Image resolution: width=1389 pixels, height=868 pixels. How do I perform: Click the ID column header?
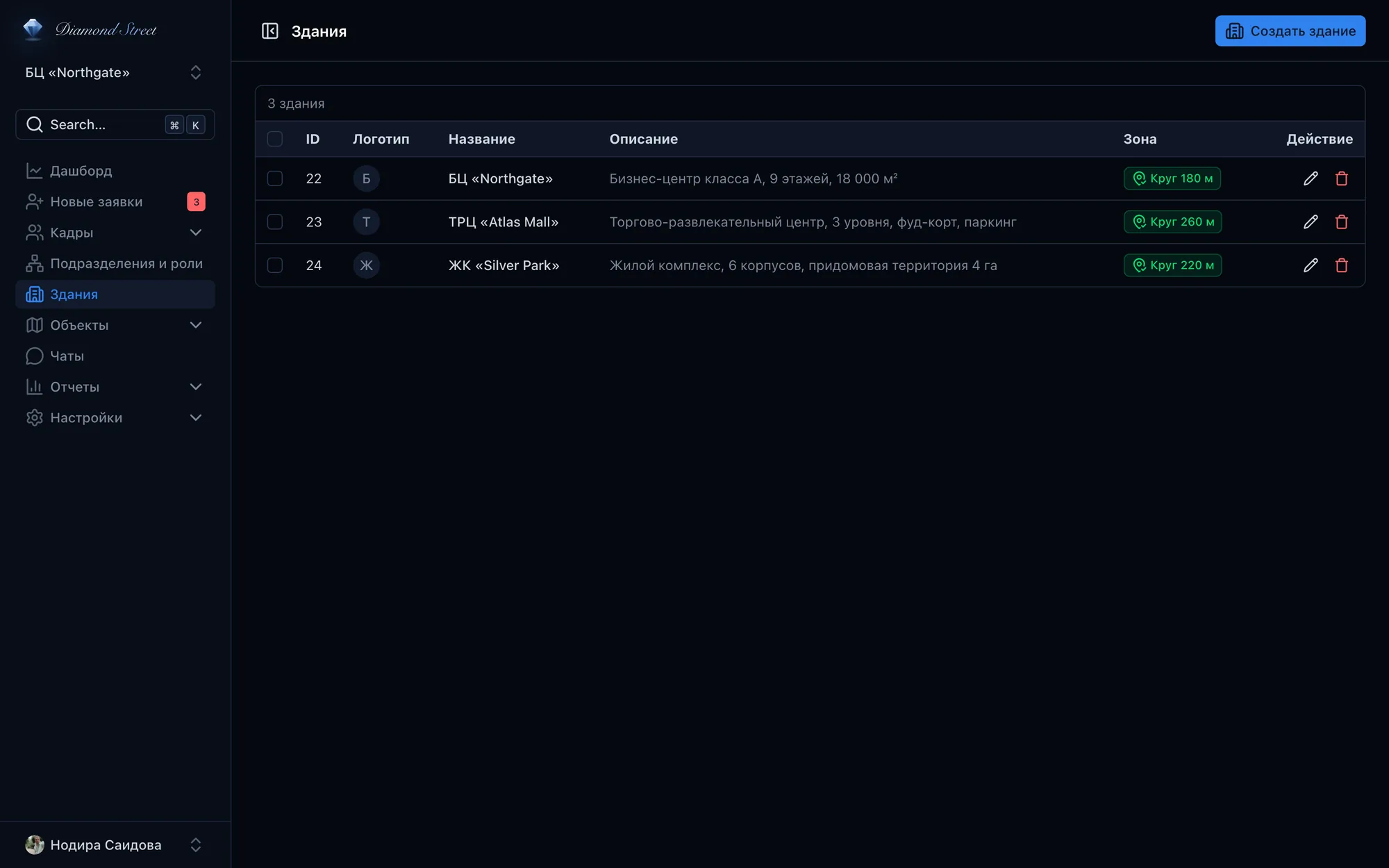click(x=313, y=139)
